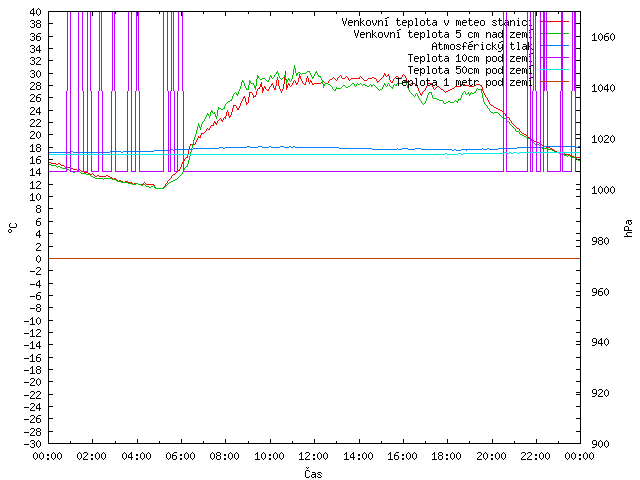Click the '980' hPa tick label
The width and height of the screenshot is (640, 480).
(x=600, y=241)
